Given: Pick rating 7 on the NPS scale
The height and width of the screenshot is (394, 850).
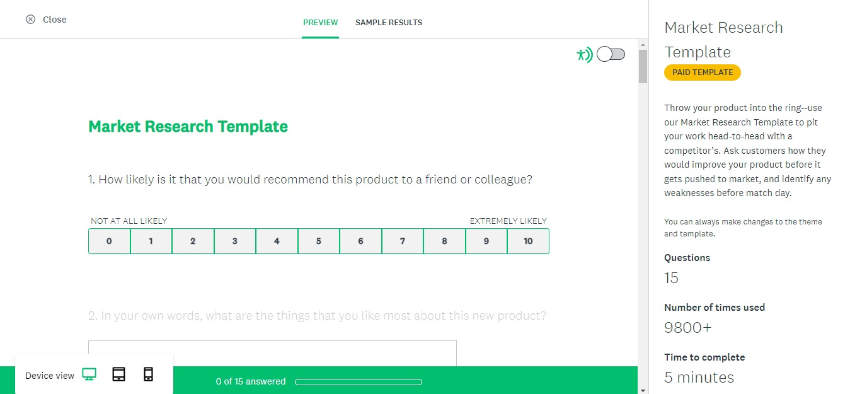Looking at the screenshot, I should [402, 241].
